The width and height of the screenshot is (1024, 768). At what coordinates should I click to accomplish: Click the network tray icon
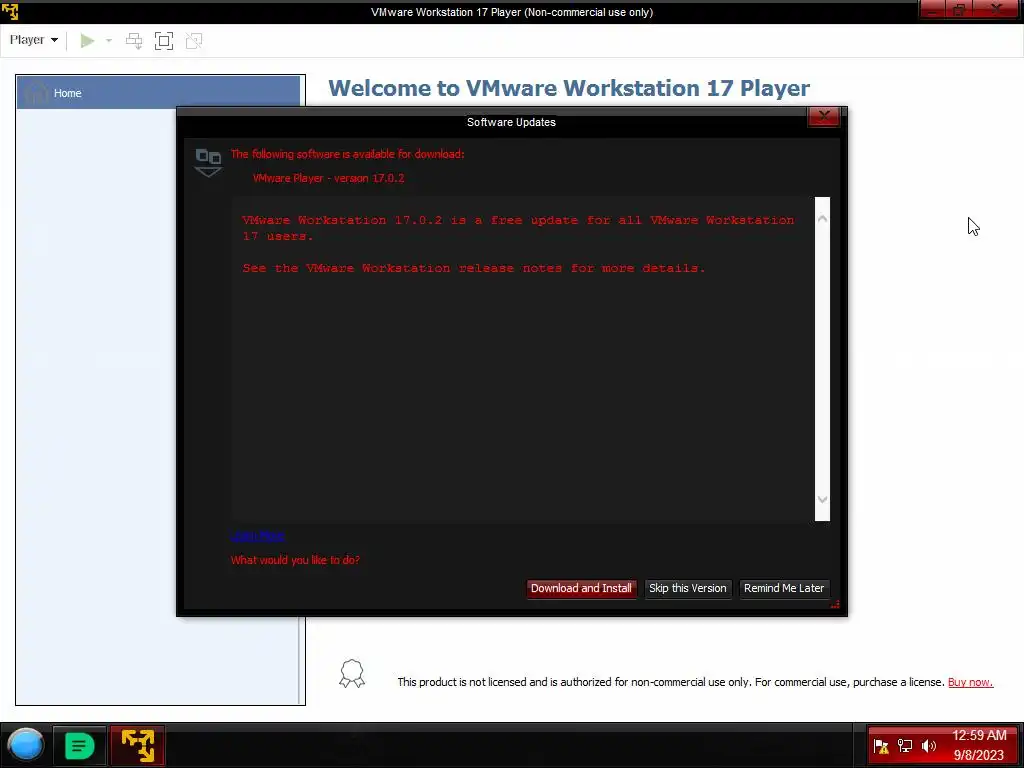click(x=905, y=746)
